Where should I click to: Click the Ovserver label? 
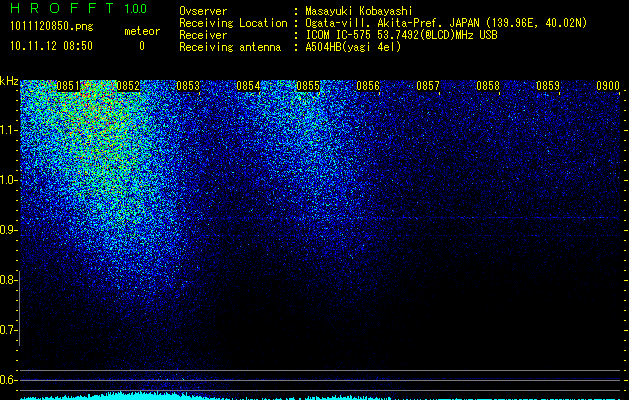pyautogui.click(x=203, y=11)
